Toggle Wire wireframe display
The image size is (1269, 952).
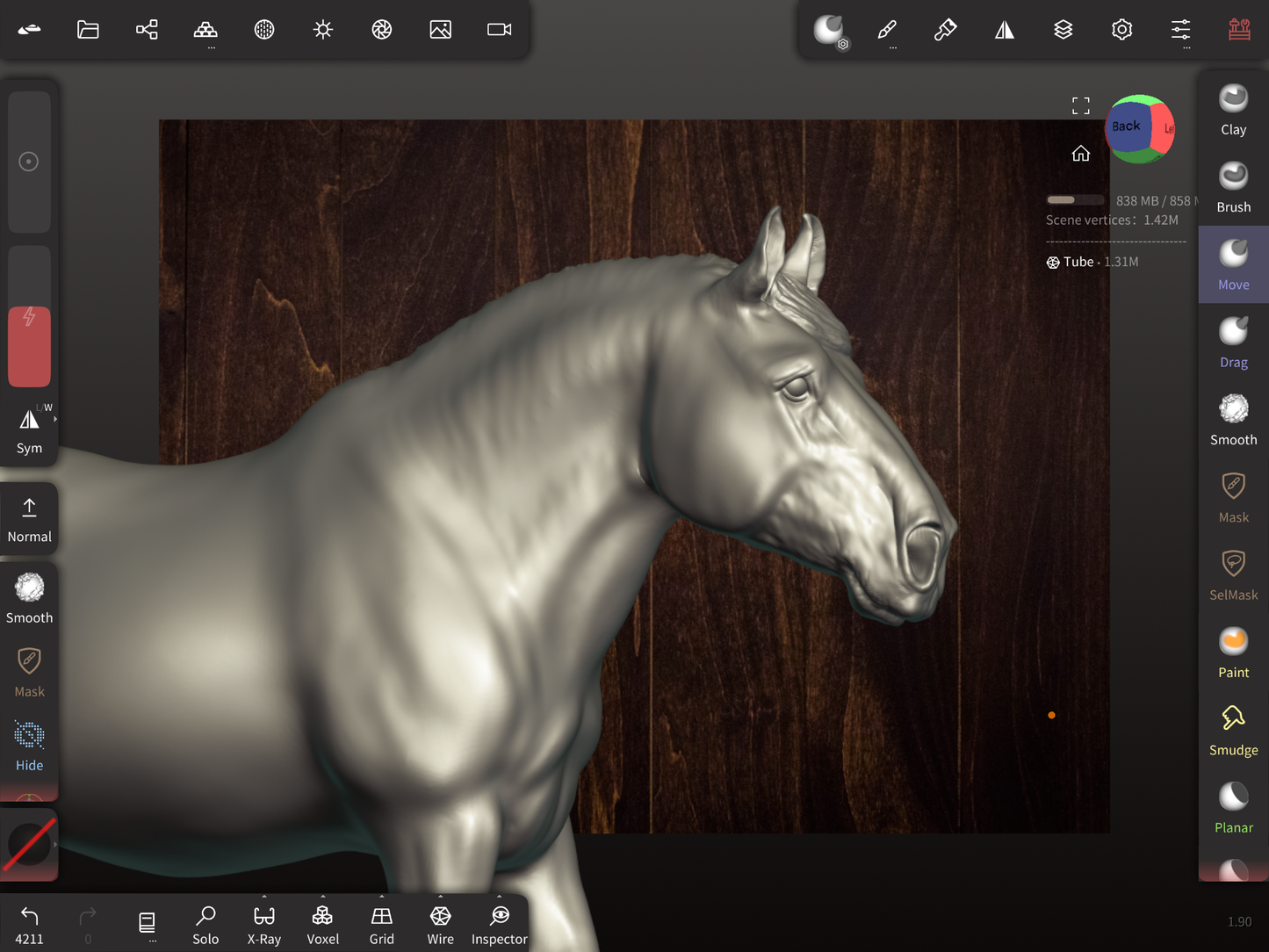click(440, 924)
